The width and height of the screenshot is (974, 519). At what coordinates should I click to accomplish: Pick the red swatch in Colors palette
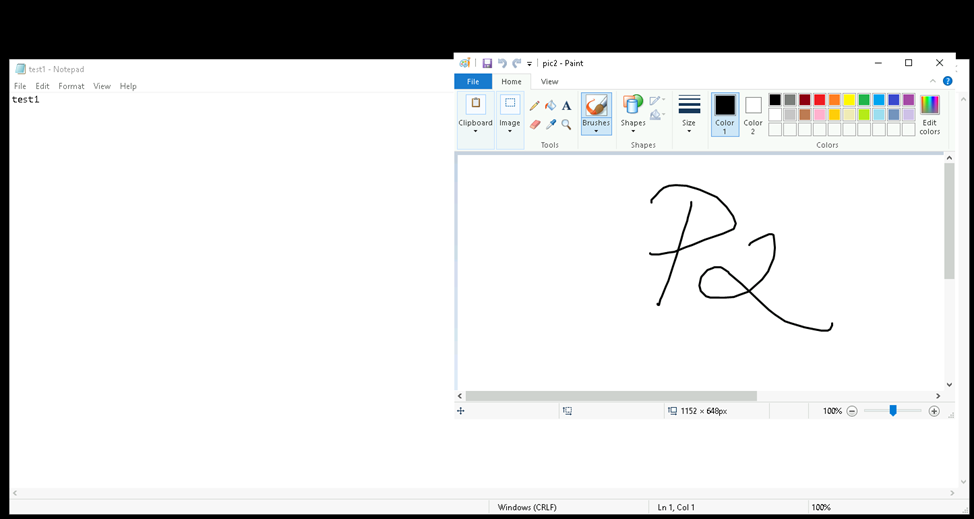(x=819, y=100)
